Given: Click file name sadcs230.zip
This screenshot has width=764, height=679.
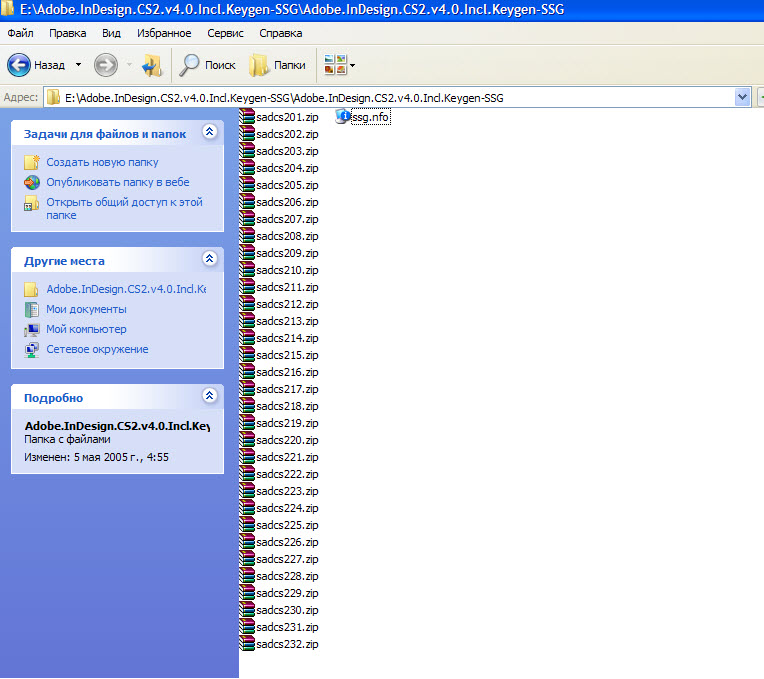Looking at the screenshot, I should (x=287, y=610).
